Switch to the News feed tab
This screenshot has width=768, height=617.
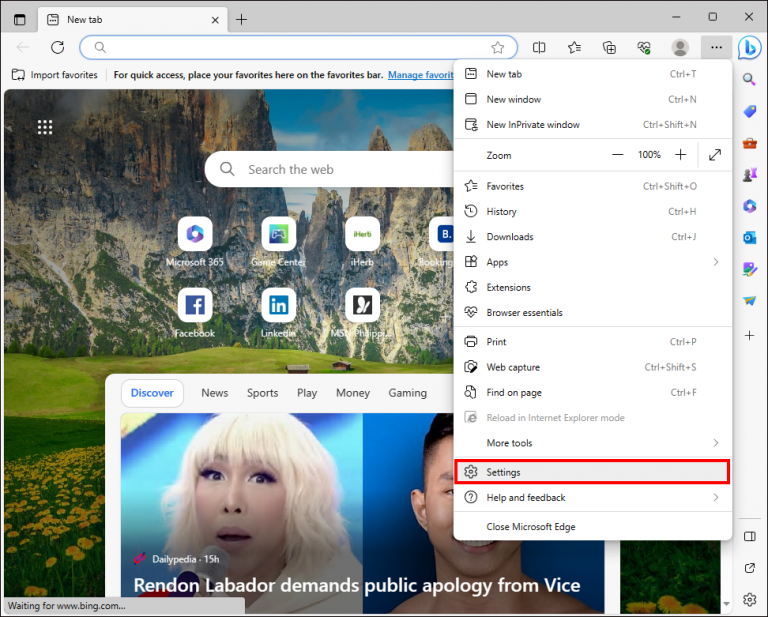coord(215,393)
